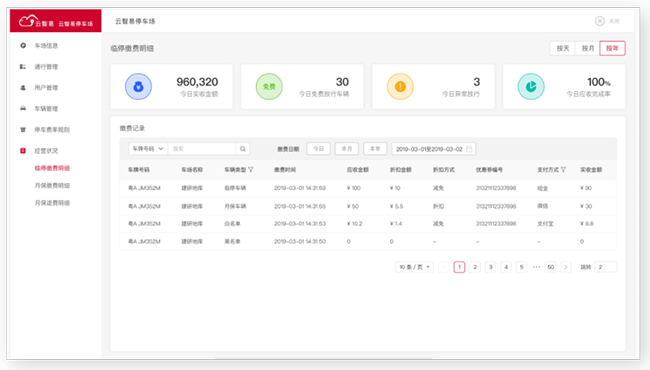Click the orange exclamation warning icon
Viewport: 650px width, 370px height.
click(400, 87)
